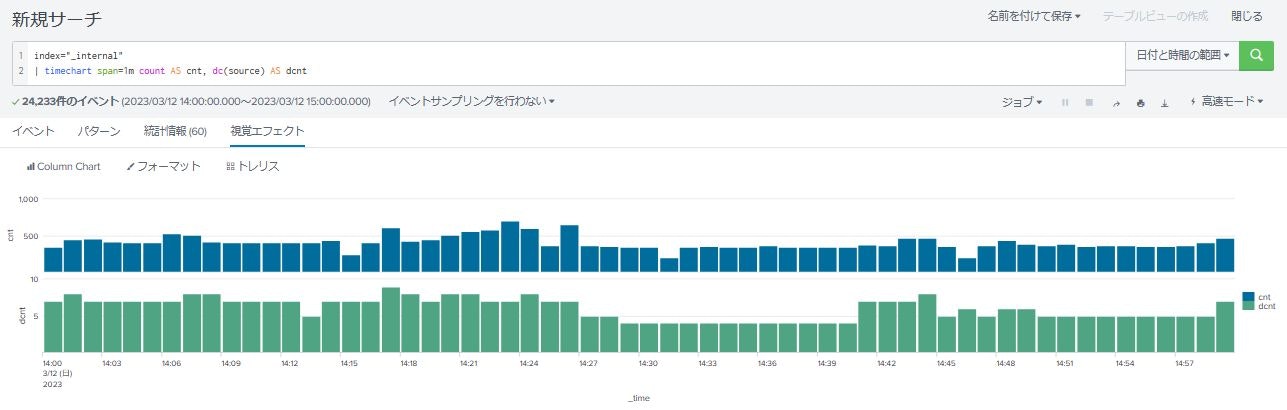The width and height of the screenshot is (1287, 410).
Task: Click the 14:00 x-axis time label
Action: click(53, 363)
